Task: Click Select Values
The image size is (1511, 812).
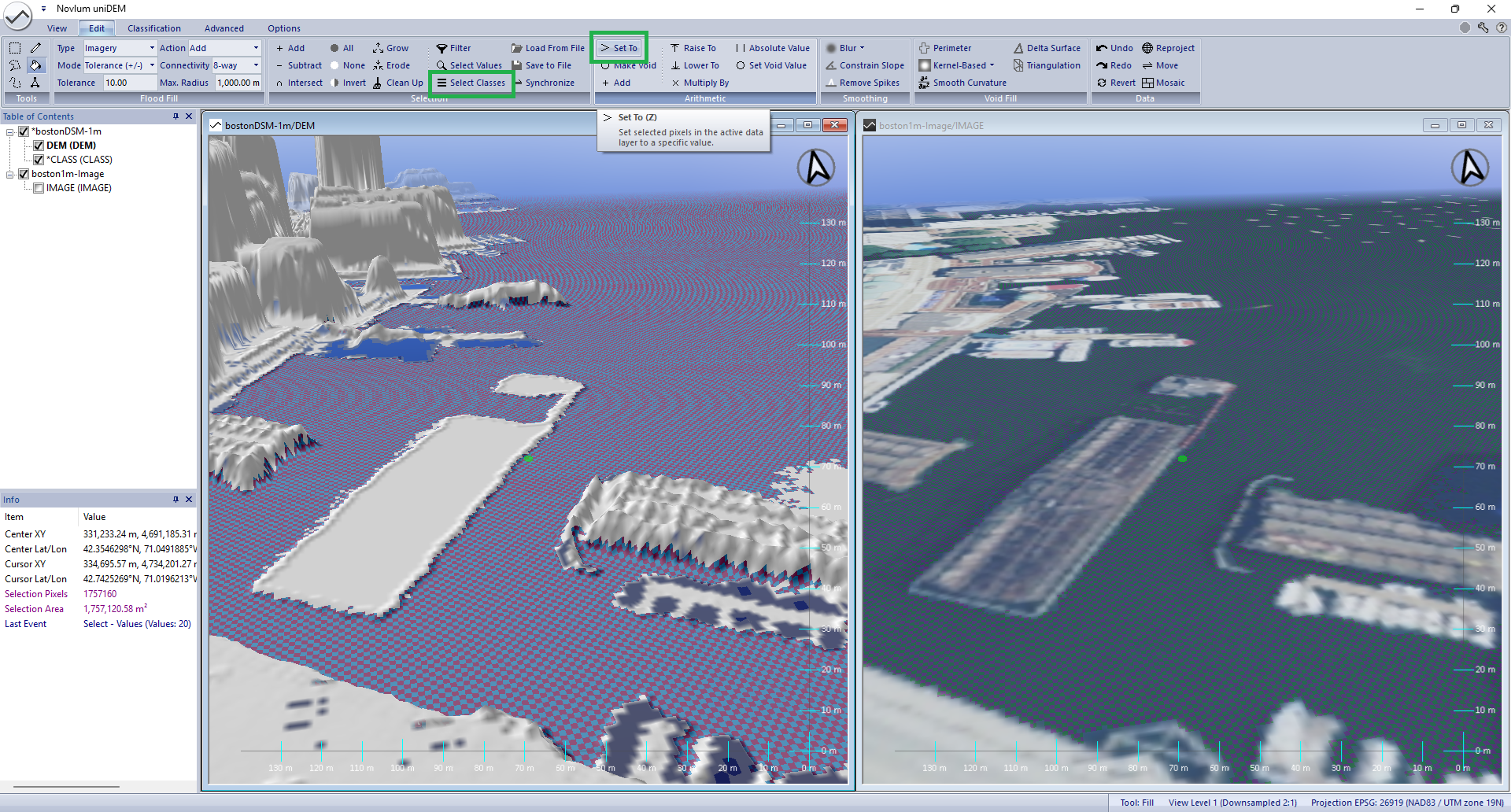Action: pyautogui.click(x=469, y=65)
